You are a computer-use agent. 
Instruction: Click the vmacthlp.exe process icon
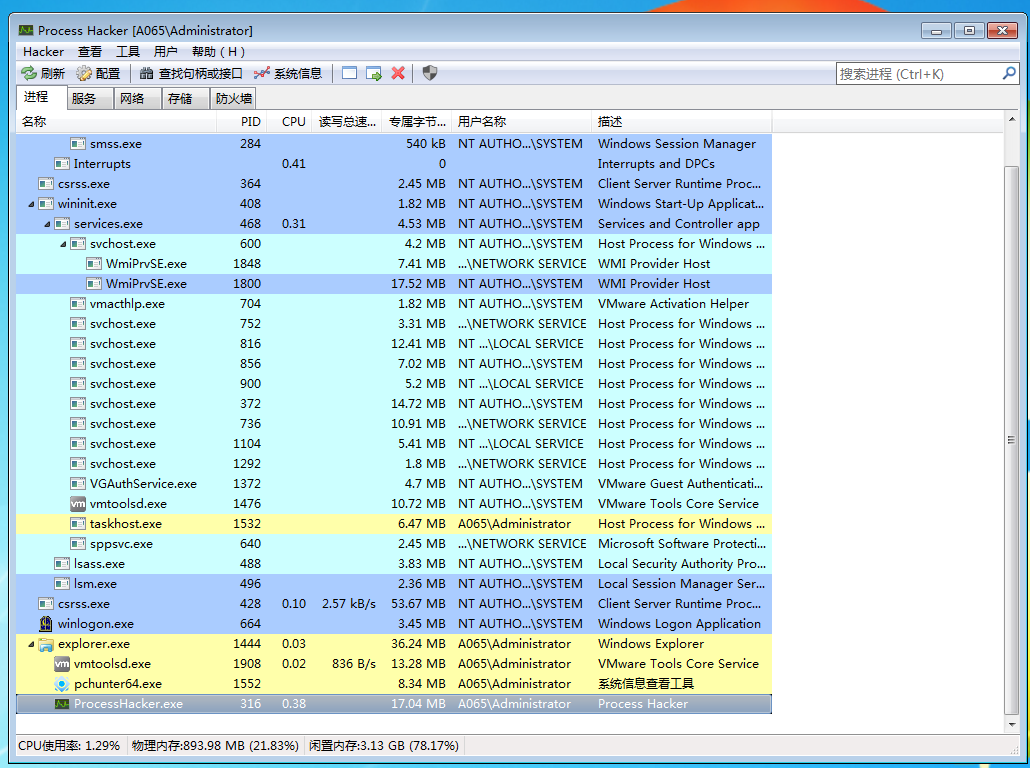[78, 304]
